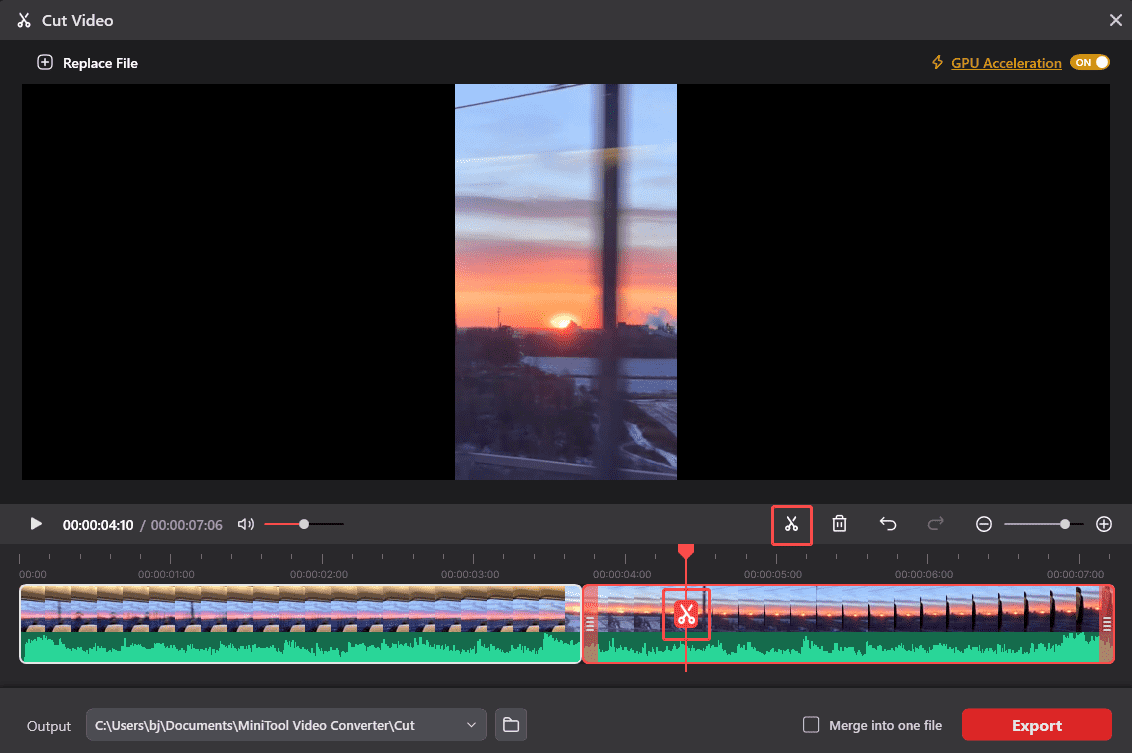Image resolution: width=1132 pixels, height=753 pixels.
Task: Click the Replace File label
Action: click(100, 64)
